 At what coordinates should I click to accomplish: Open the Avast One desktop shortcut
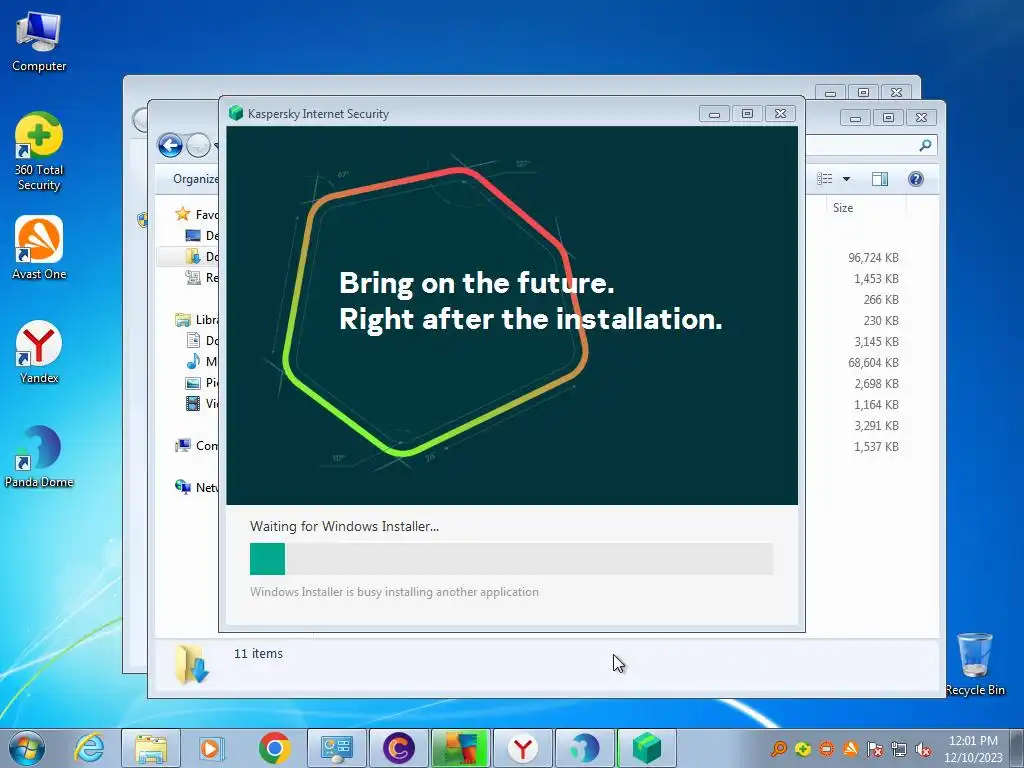[39, 248]
